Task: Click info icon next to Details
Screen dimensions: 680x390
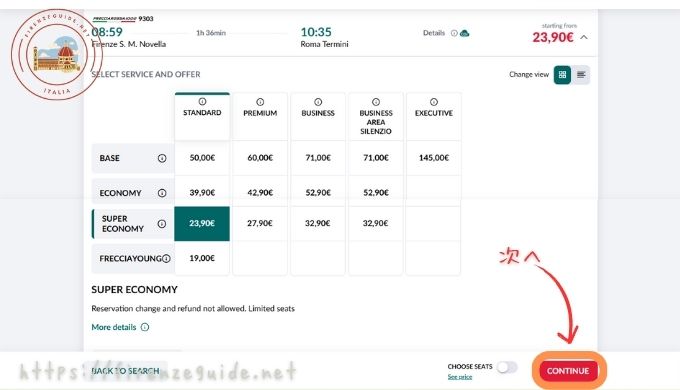Action: point(454,33)
